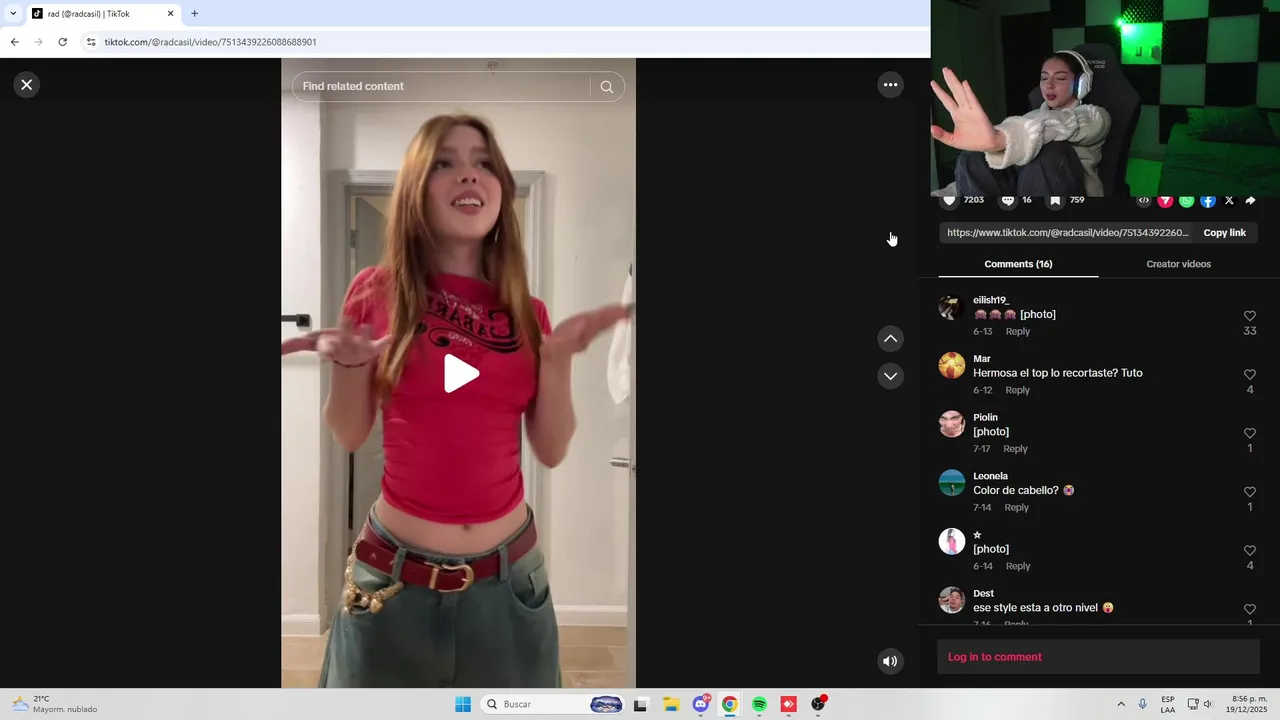Like Mar's comment
This screenshot has height=720, width=1280.
1250,375
